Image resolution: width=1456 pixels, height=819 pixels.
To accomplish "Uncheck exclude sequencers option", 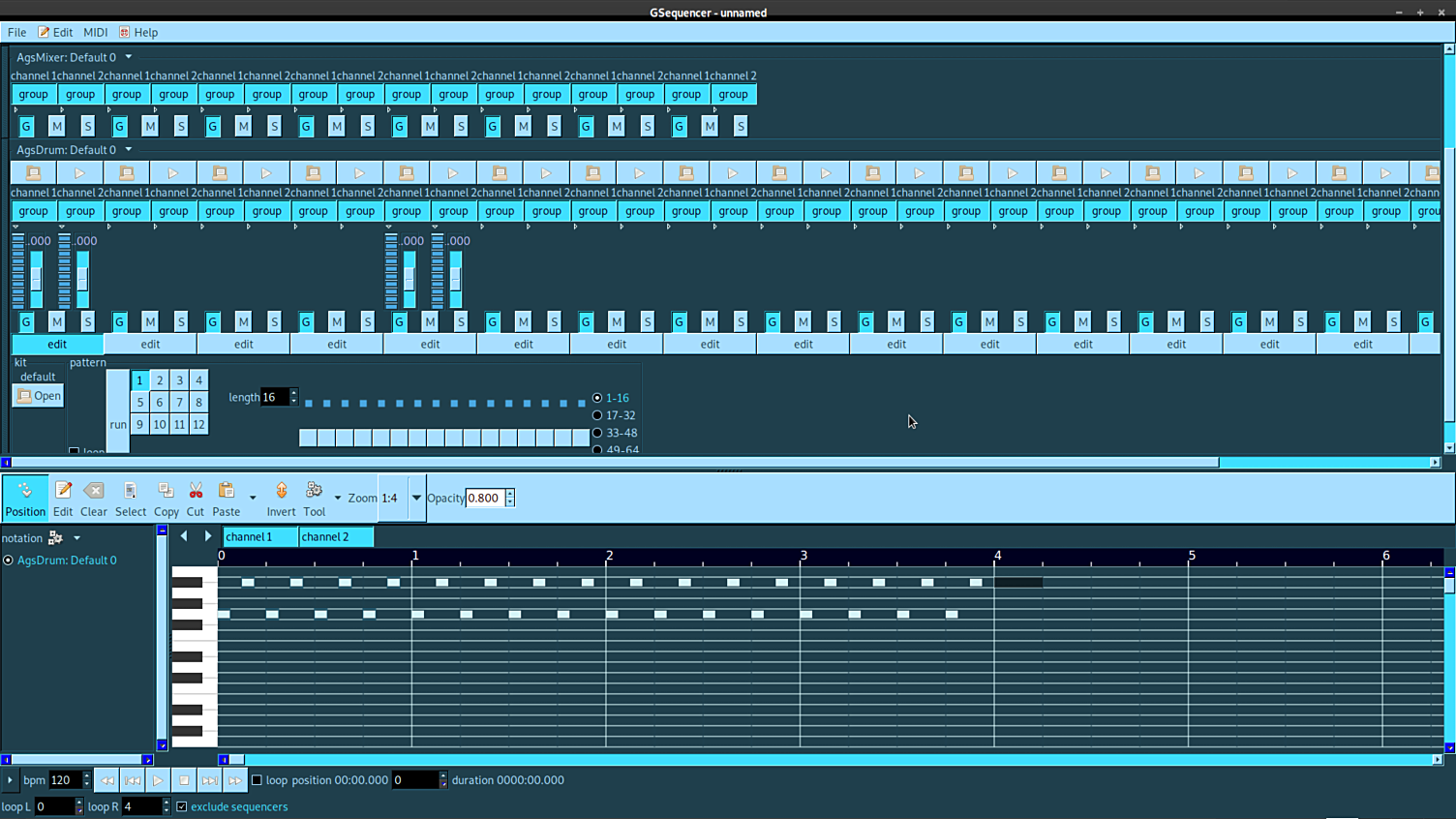I will (x=182, y=806).
